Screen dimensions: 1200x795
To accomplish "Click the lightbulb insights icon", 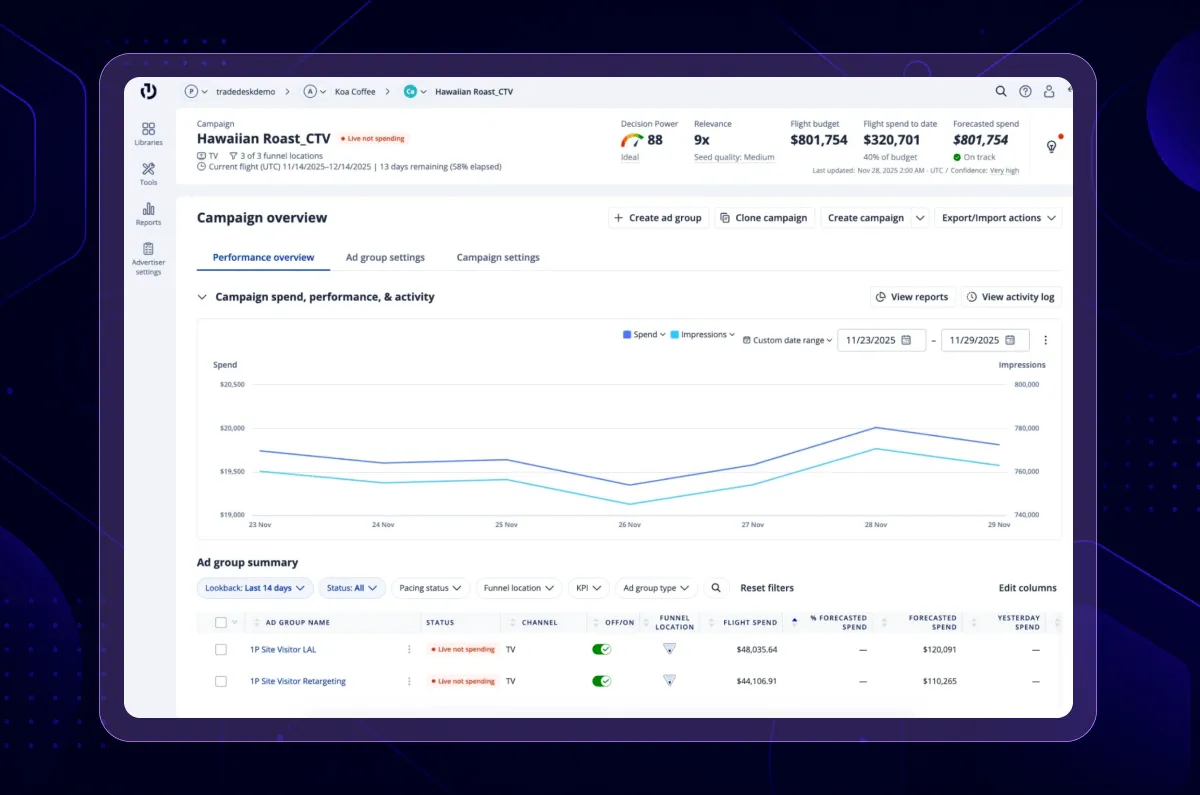I will click(x=1052, y=146).
